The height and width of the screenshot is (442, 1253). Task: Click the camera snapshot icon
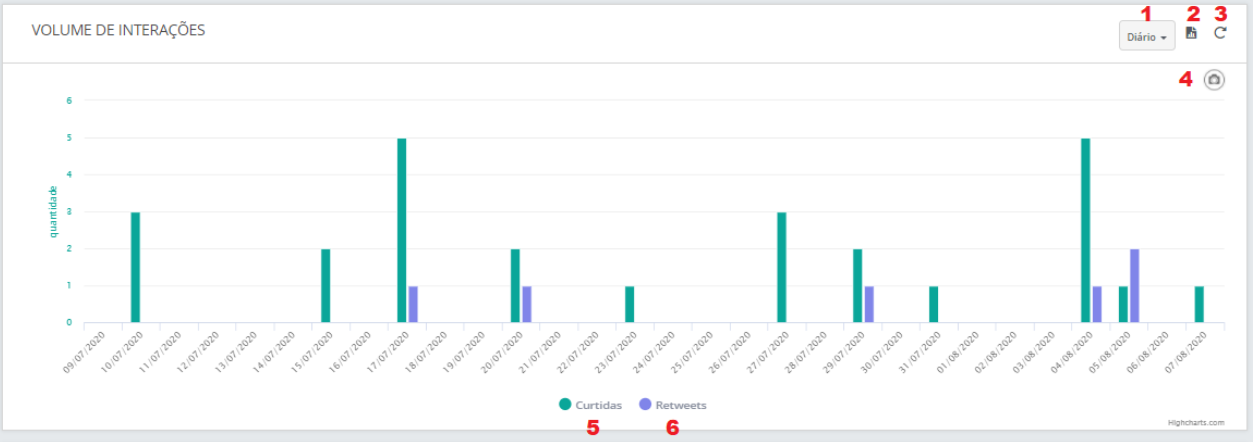click(x=1214, y=80)
